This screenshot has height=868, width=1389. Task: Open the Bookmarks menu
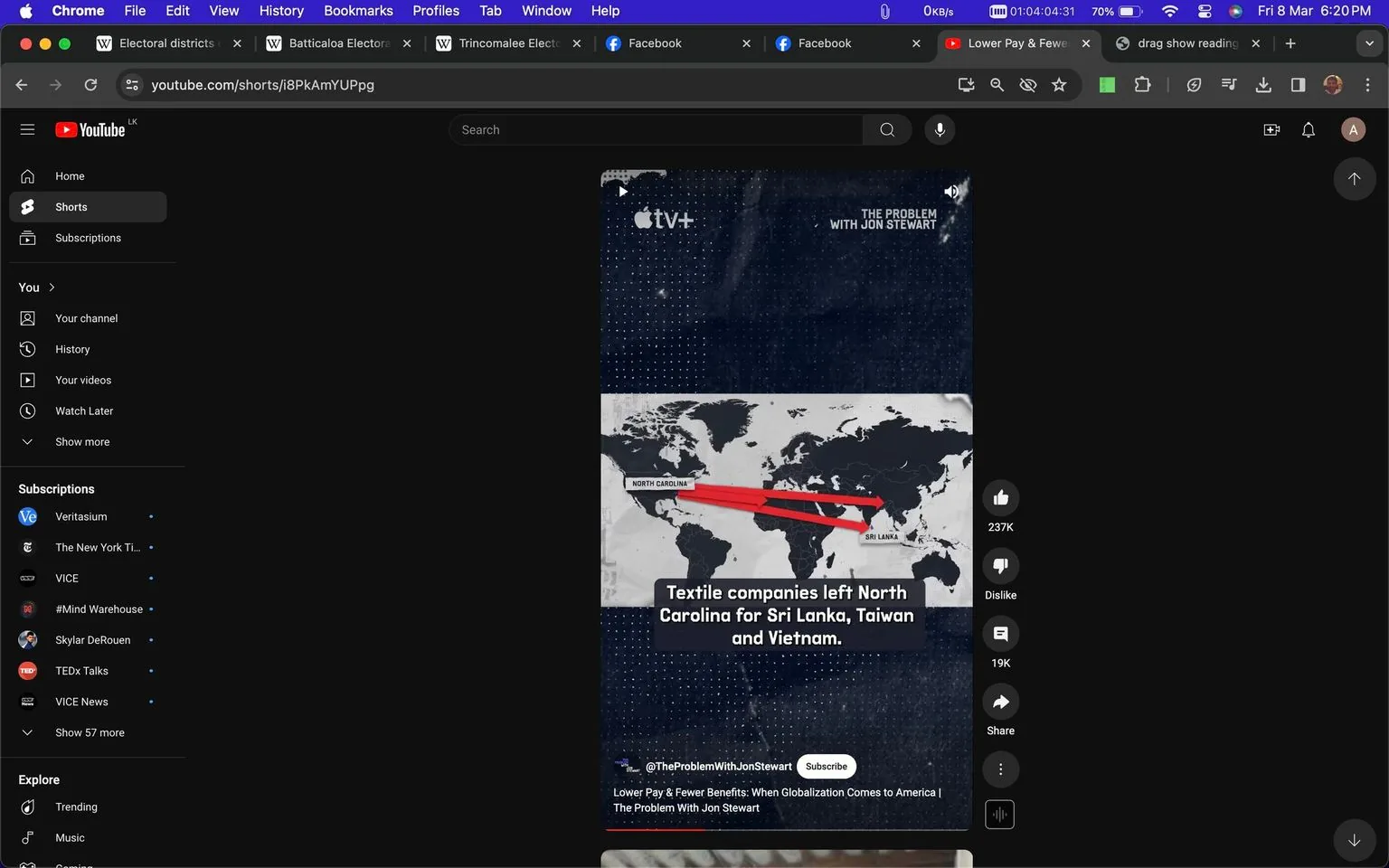358,11
